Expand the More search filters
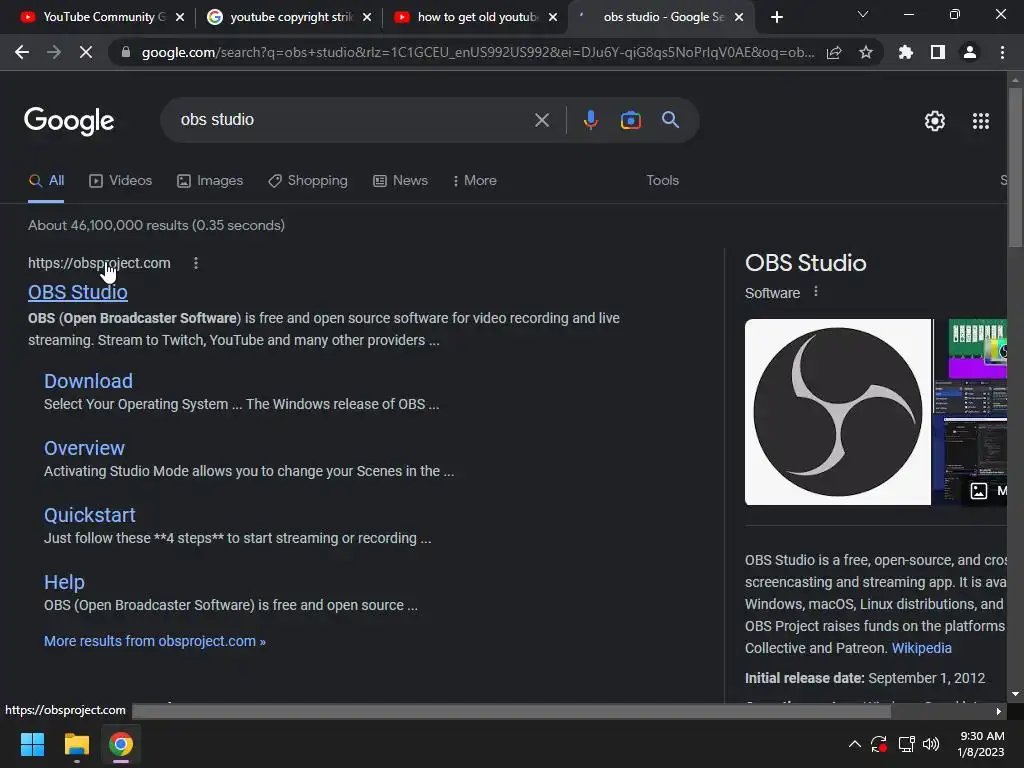The width and height of the screenshot is (1024, 768). pos(475,181)
